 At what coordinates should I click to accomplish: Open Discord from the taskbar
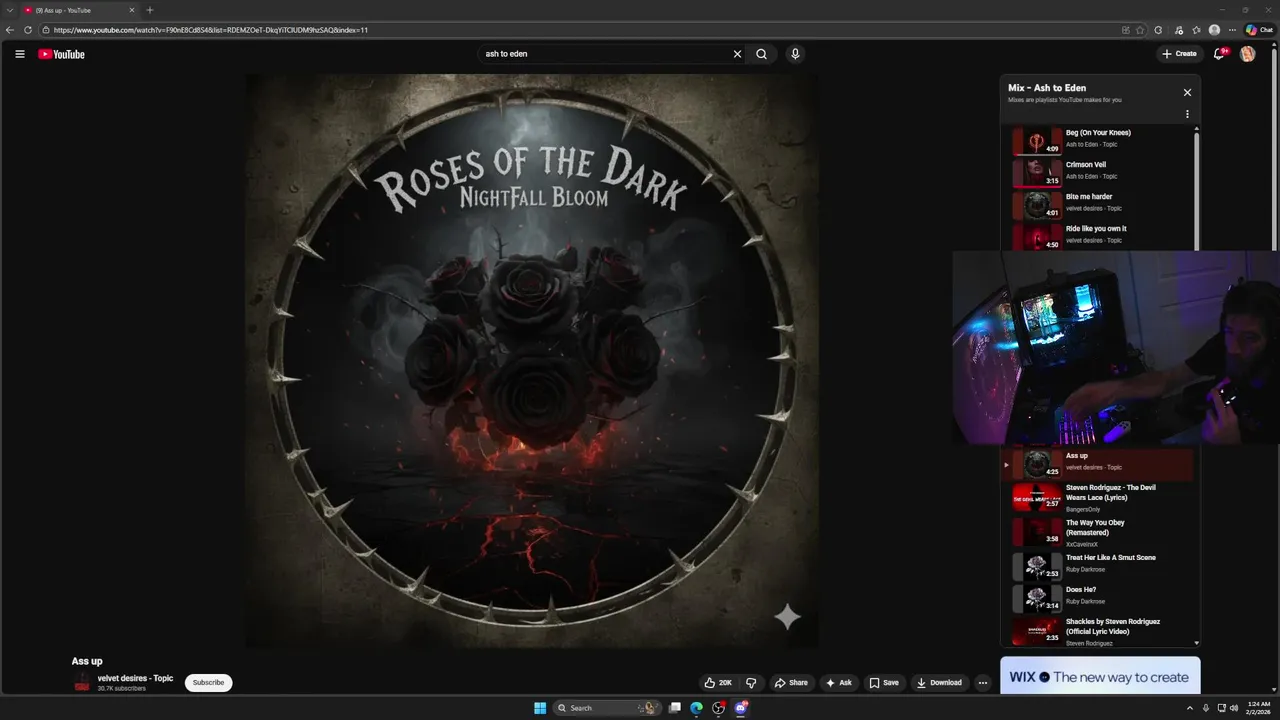pyautogui.click(x=741, y=708)
